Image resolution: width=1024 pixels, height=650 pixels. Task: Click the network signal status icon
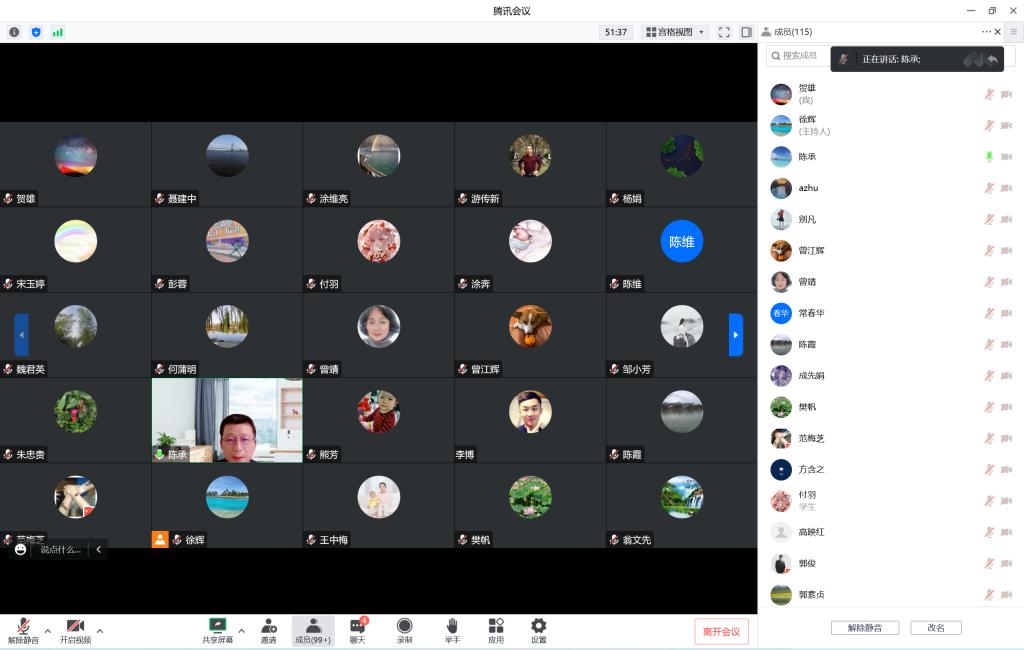58,32
